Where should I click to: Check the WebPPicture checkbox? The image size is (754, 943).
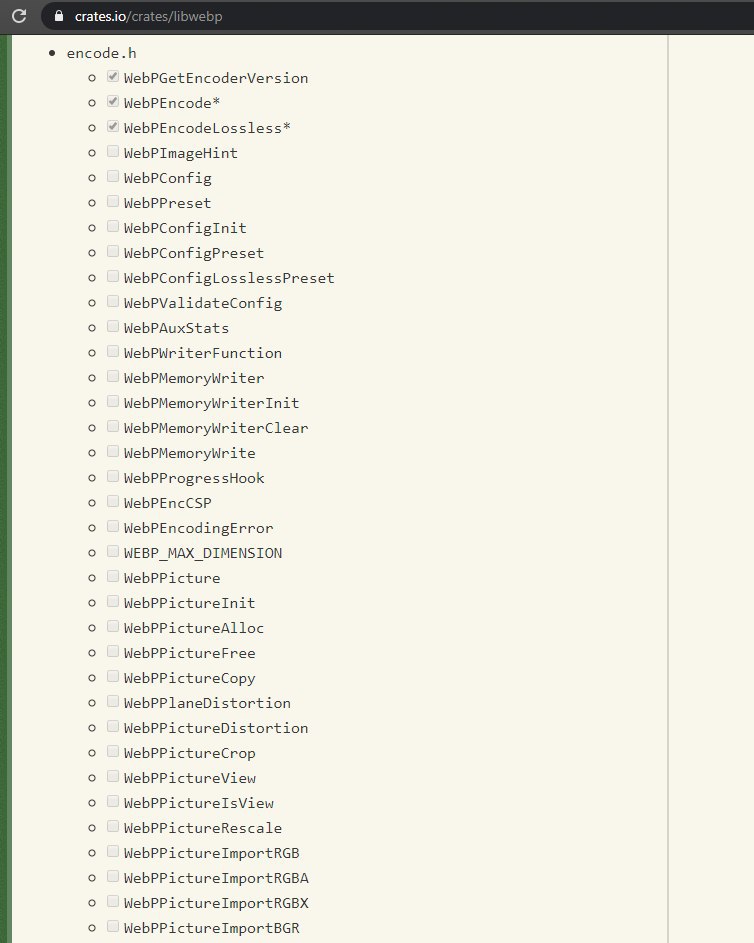(113, 577)
